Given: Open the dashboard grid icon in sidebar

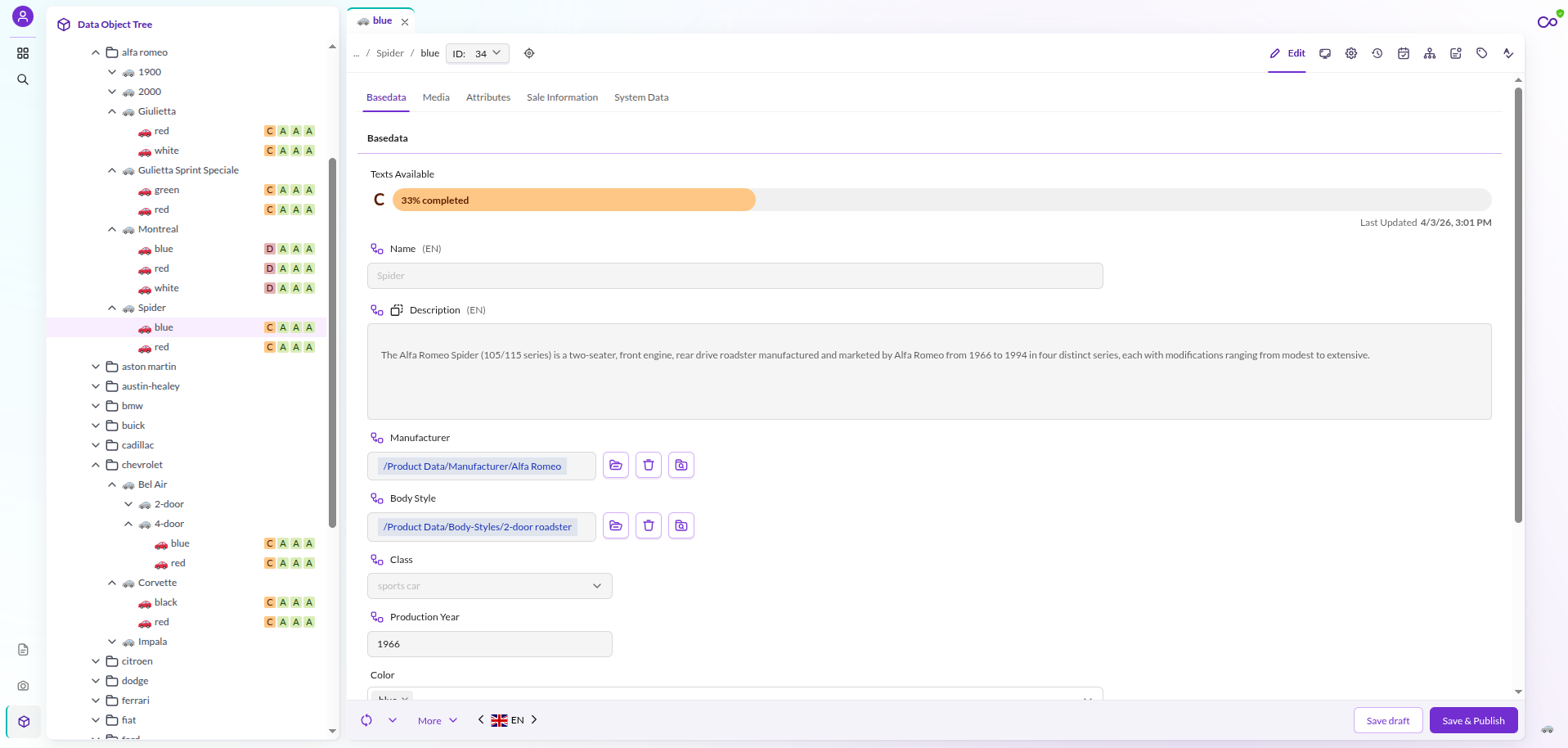Looking at the screenshot, I should 23,53.
